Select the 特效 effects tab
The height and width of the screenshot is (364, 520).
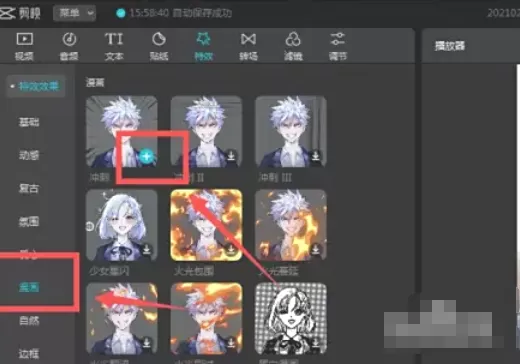pyautogui.click(x=203, y=46)
